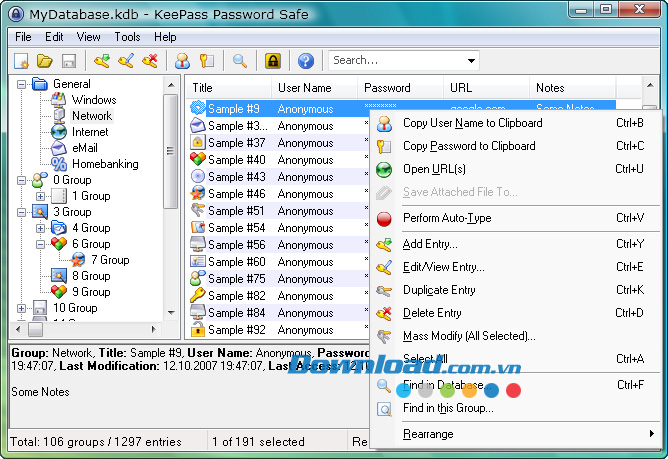This screenshot has width=668, height=459.
Task: Expand the 1 Group tree node
Action: pos(40,196)
